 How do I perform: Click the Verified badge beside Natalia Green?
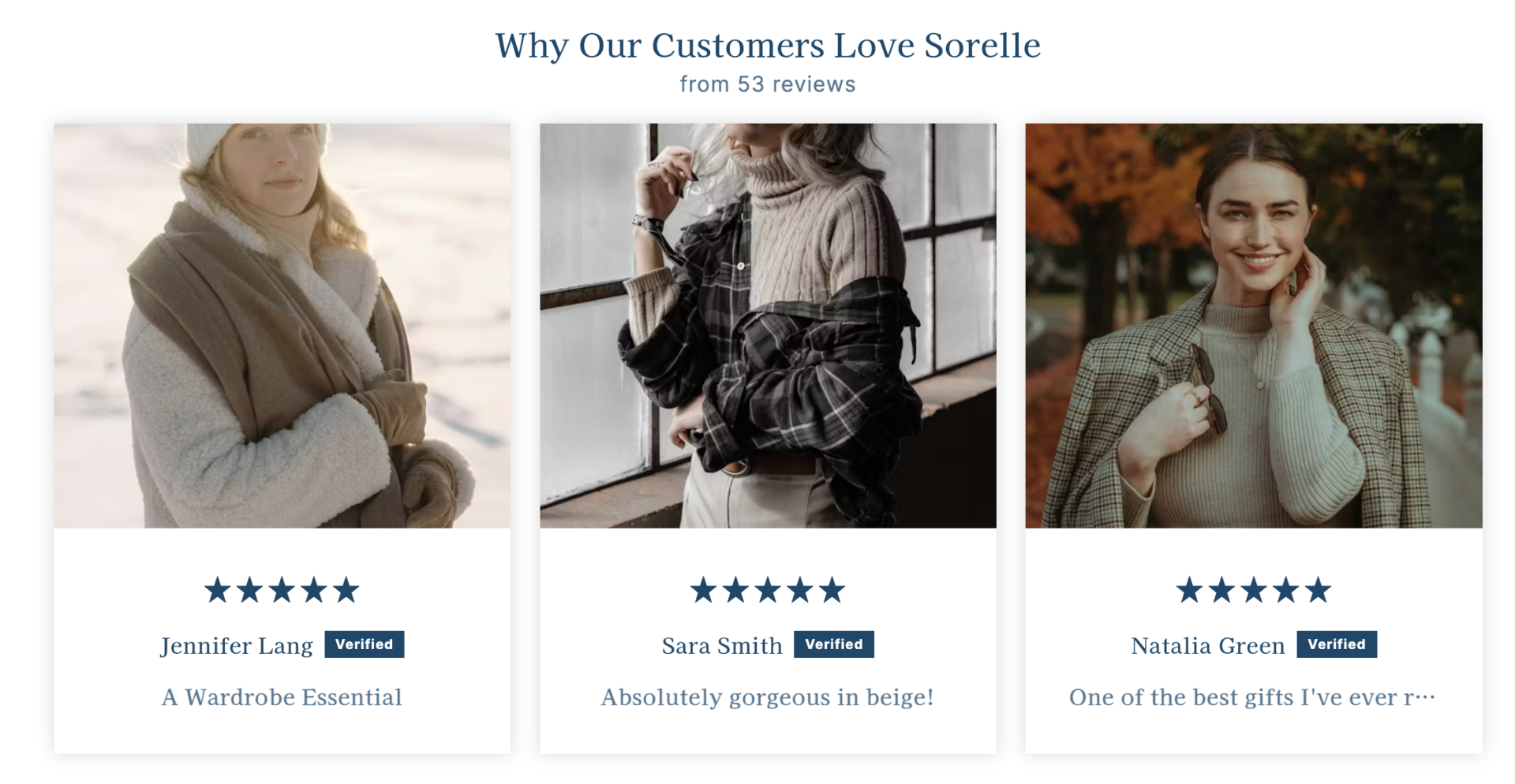(1336, 644)
